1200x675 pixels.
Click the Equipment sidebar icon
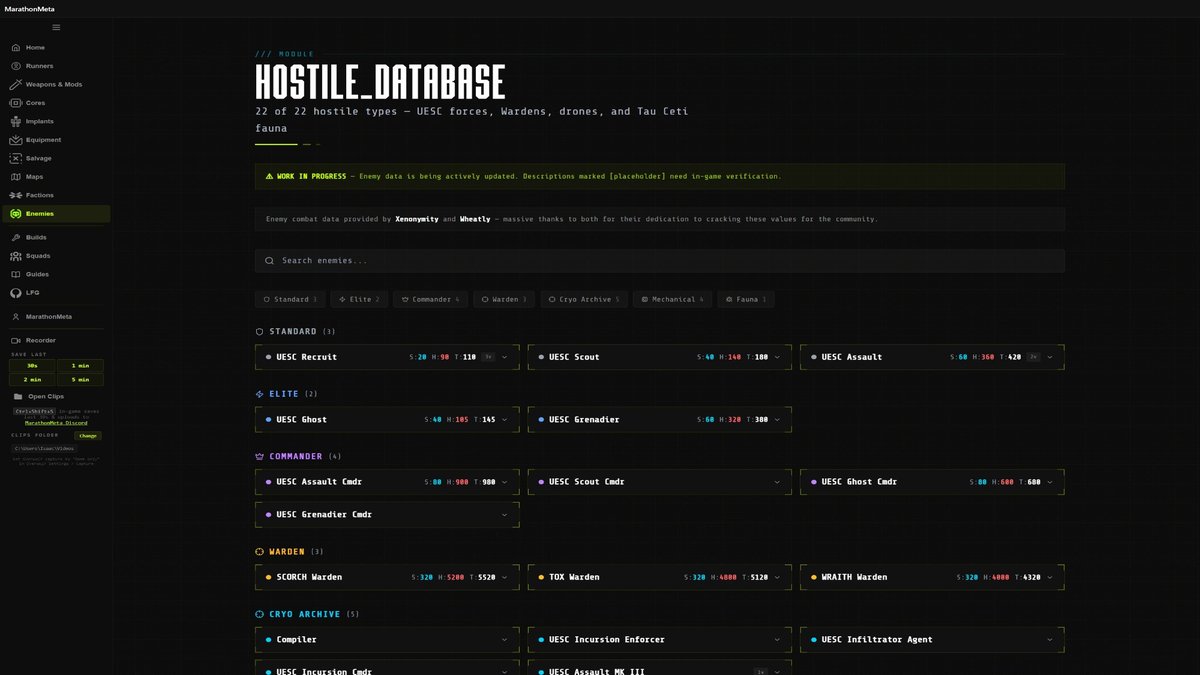point(16,140)
